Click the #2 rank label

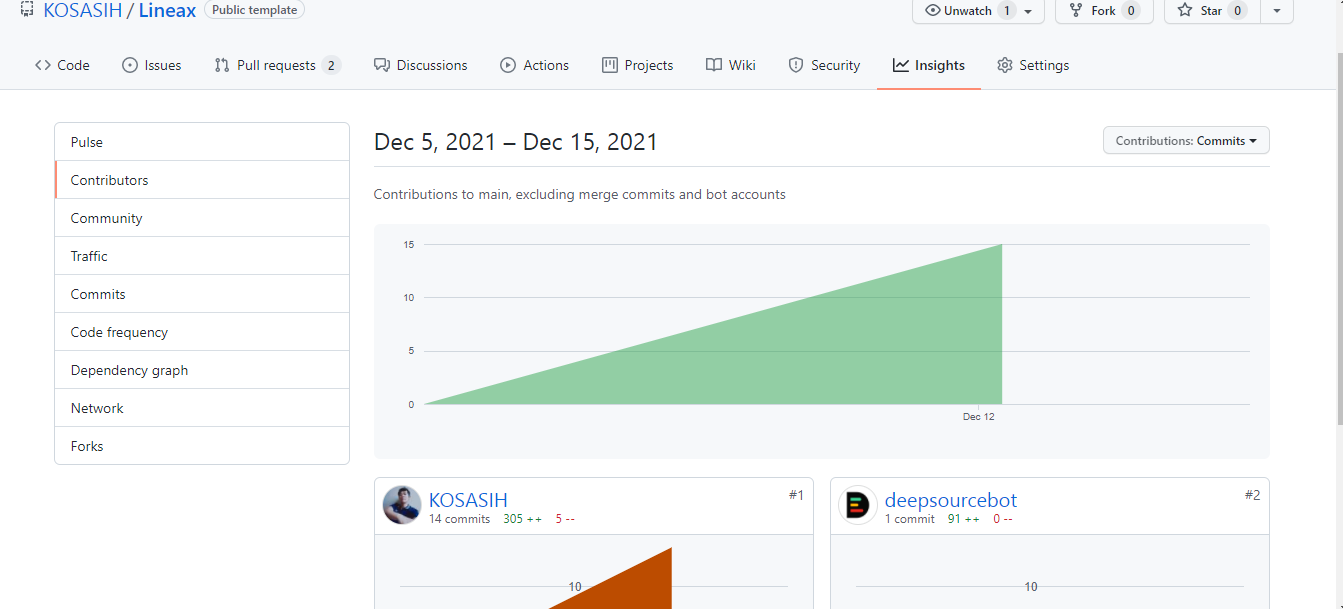1252,495
